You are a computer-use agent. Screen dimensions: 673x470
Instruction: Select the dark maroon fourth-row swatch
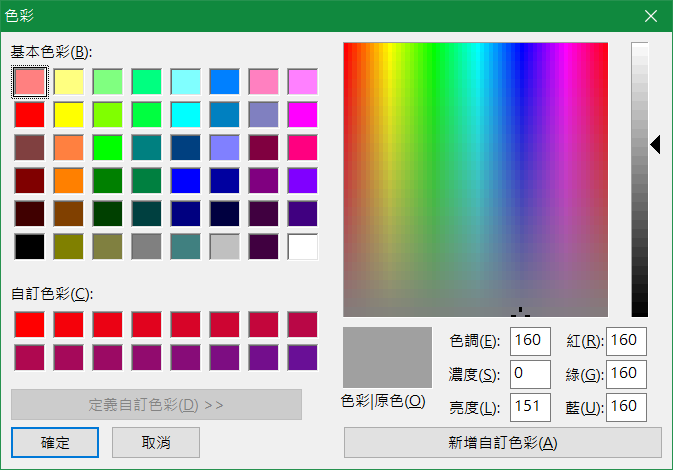tap(30, 181)
